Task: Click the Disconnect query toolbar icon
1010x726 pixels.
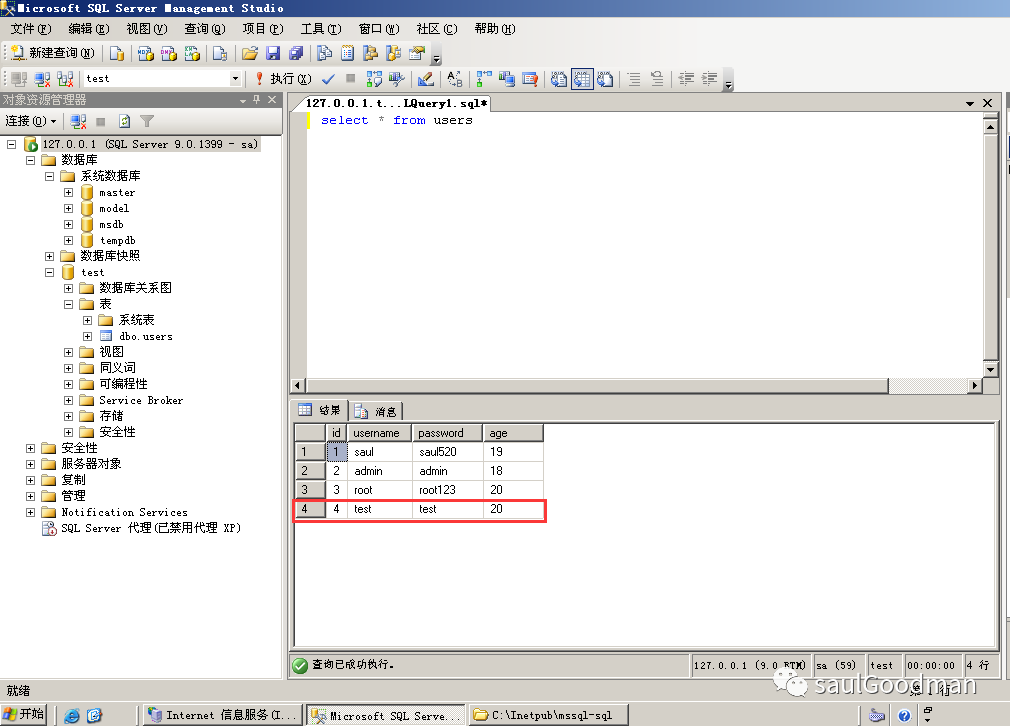Action: pos(43,79)
